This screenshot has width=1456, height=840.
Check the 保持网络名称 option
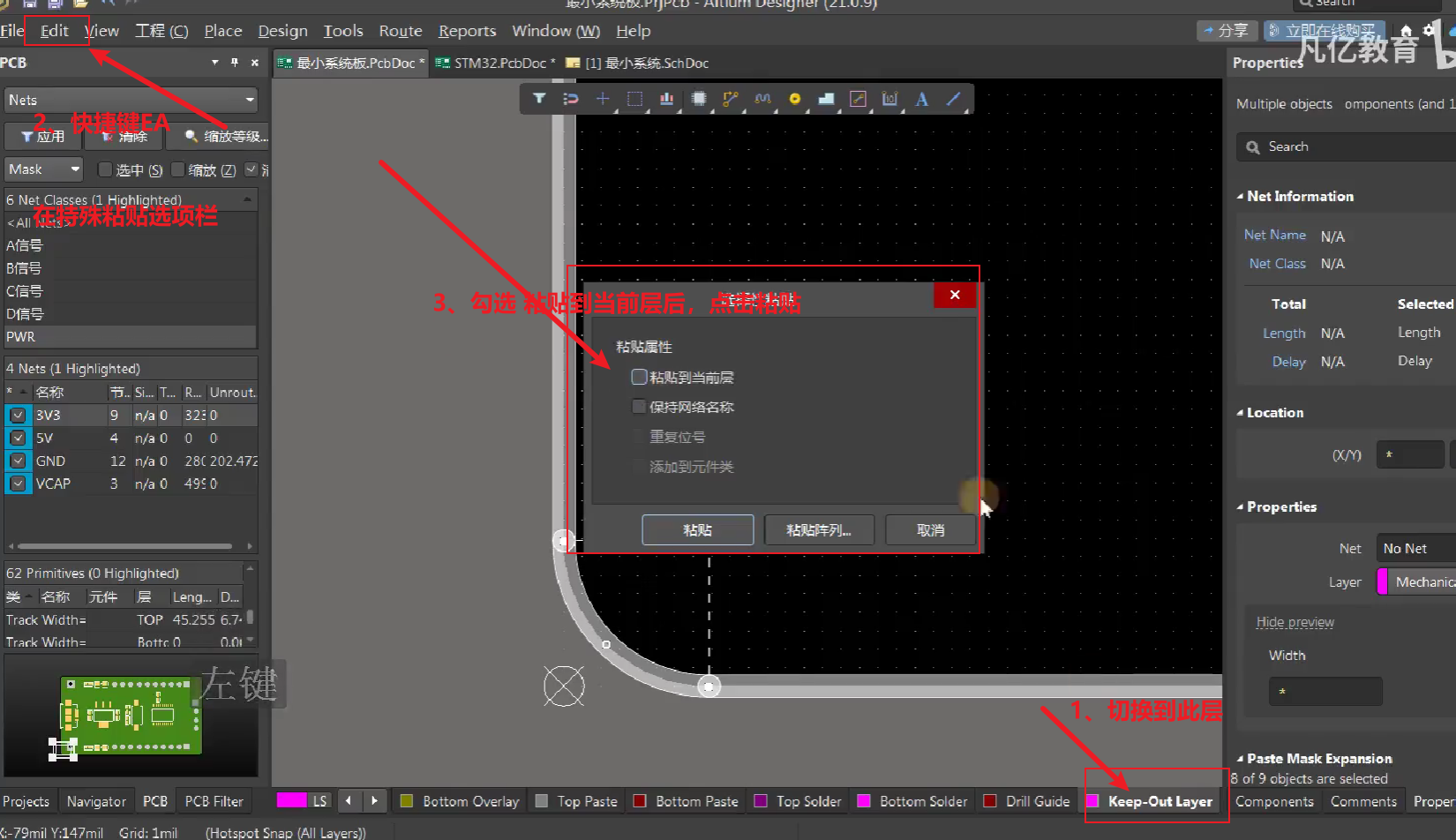coord(639,407)
